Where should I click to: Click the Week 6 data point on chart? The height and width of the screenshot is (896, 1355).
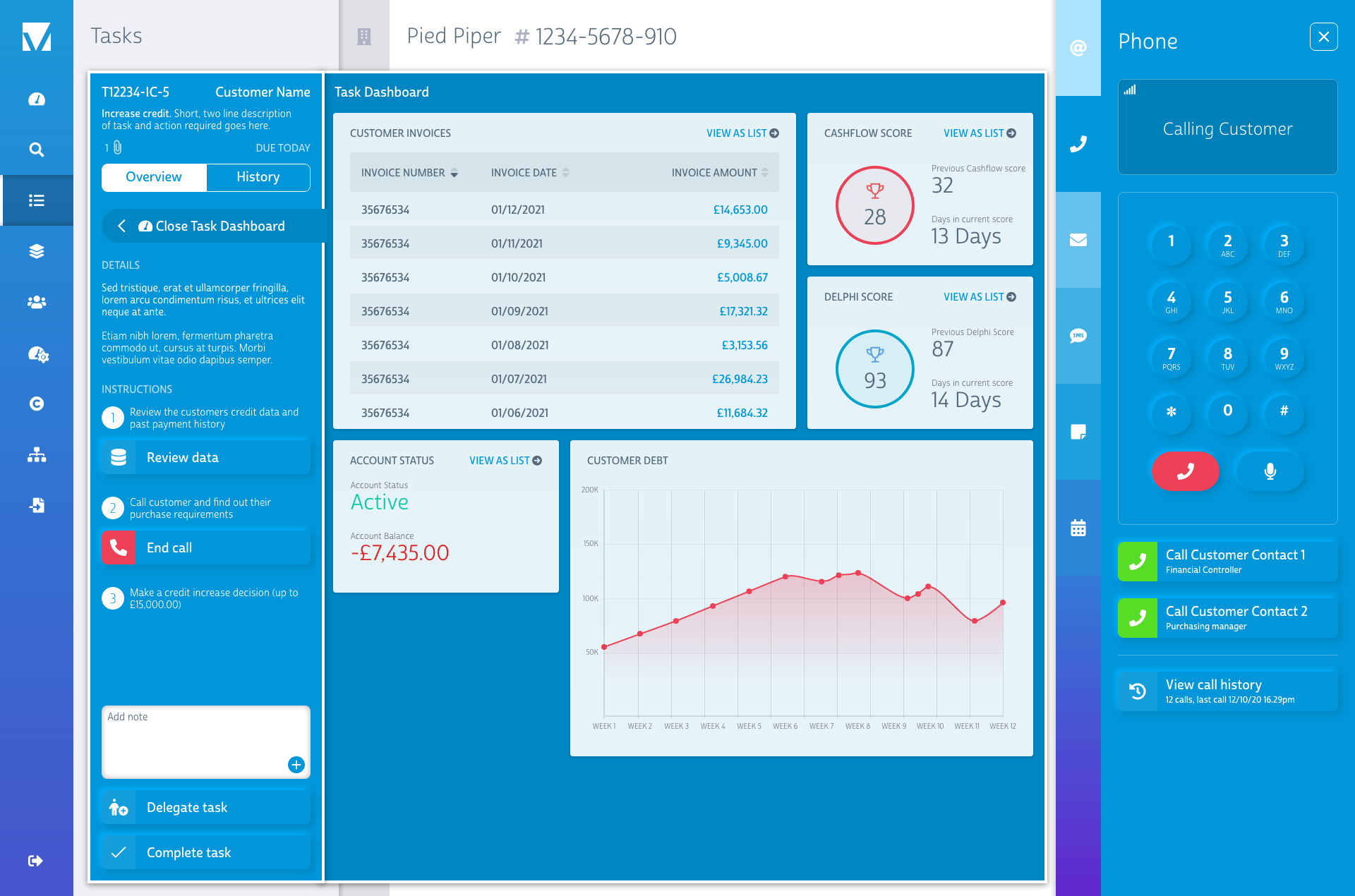(785, 576)
